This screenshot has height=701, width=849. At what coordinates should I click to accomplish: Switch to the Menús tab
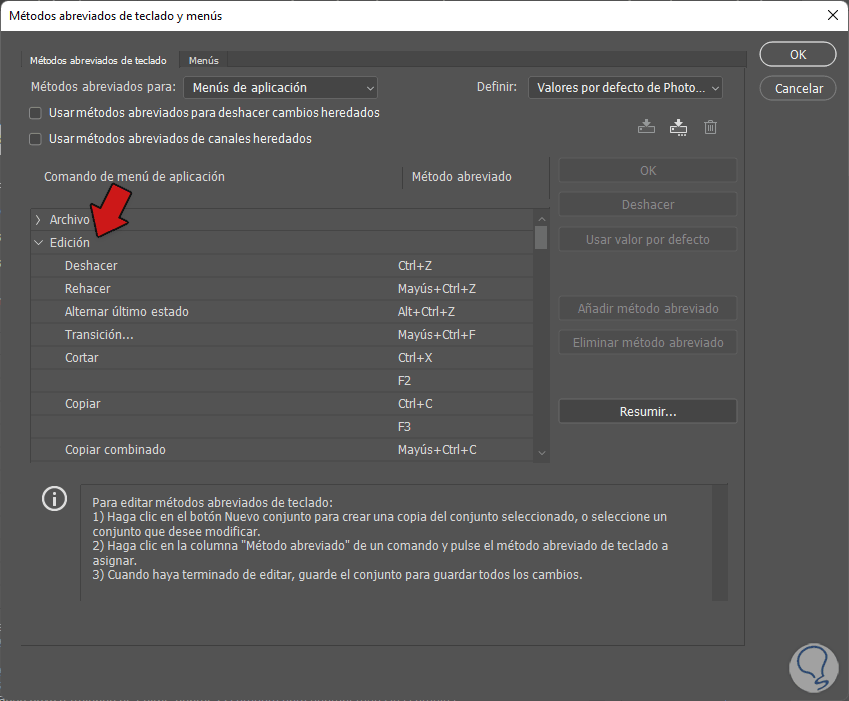tap(204, 61)
